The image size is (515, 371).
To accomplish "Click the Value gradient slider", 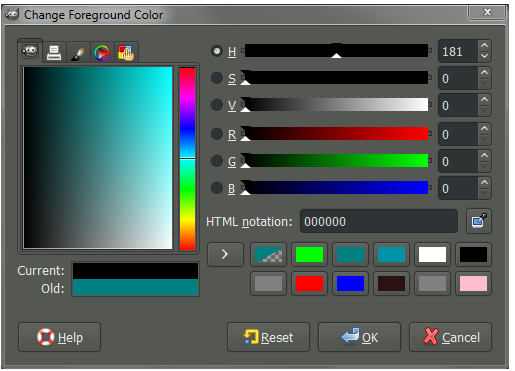I will click(x=336, y=104).
